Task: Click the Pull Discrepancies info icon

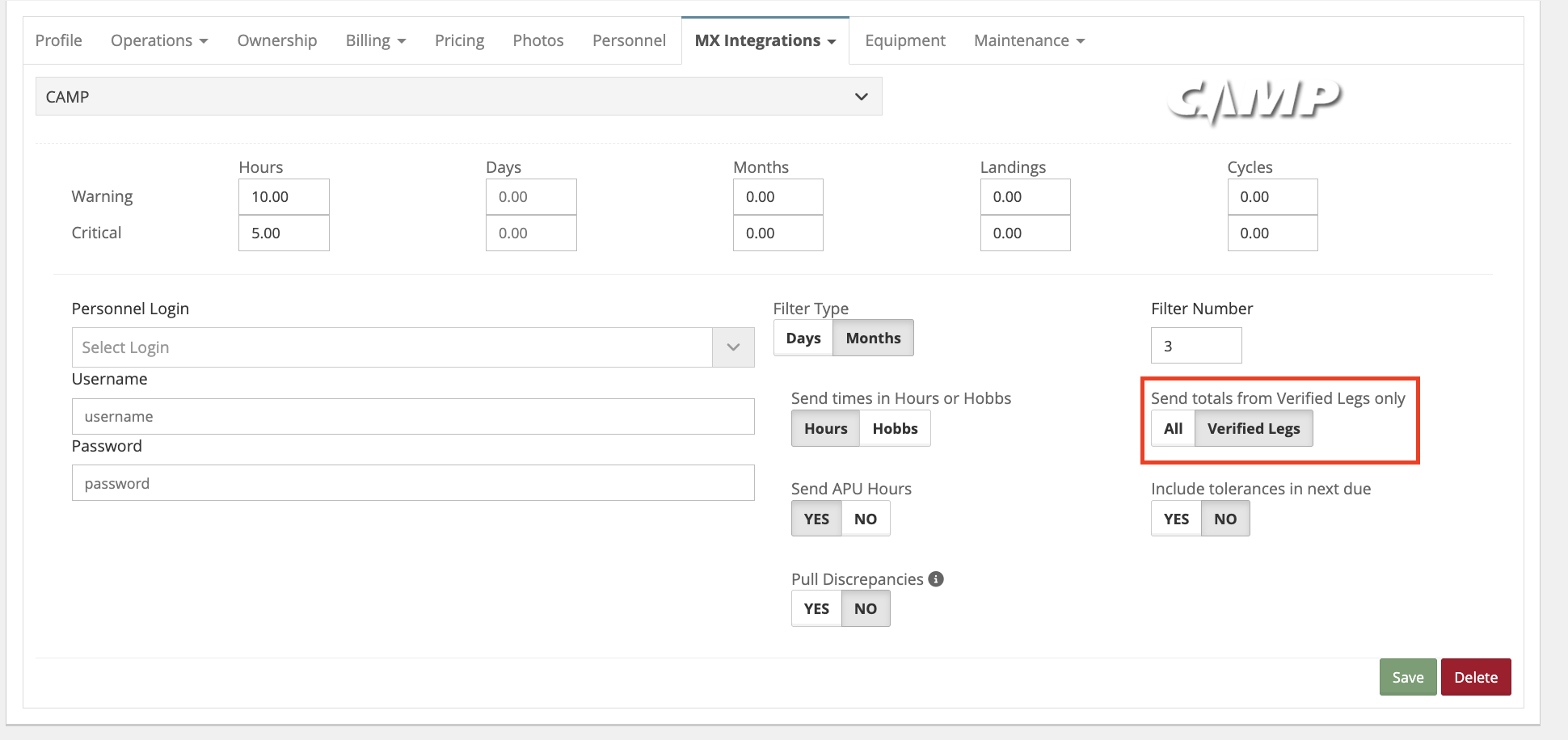Action: [936, 578]
